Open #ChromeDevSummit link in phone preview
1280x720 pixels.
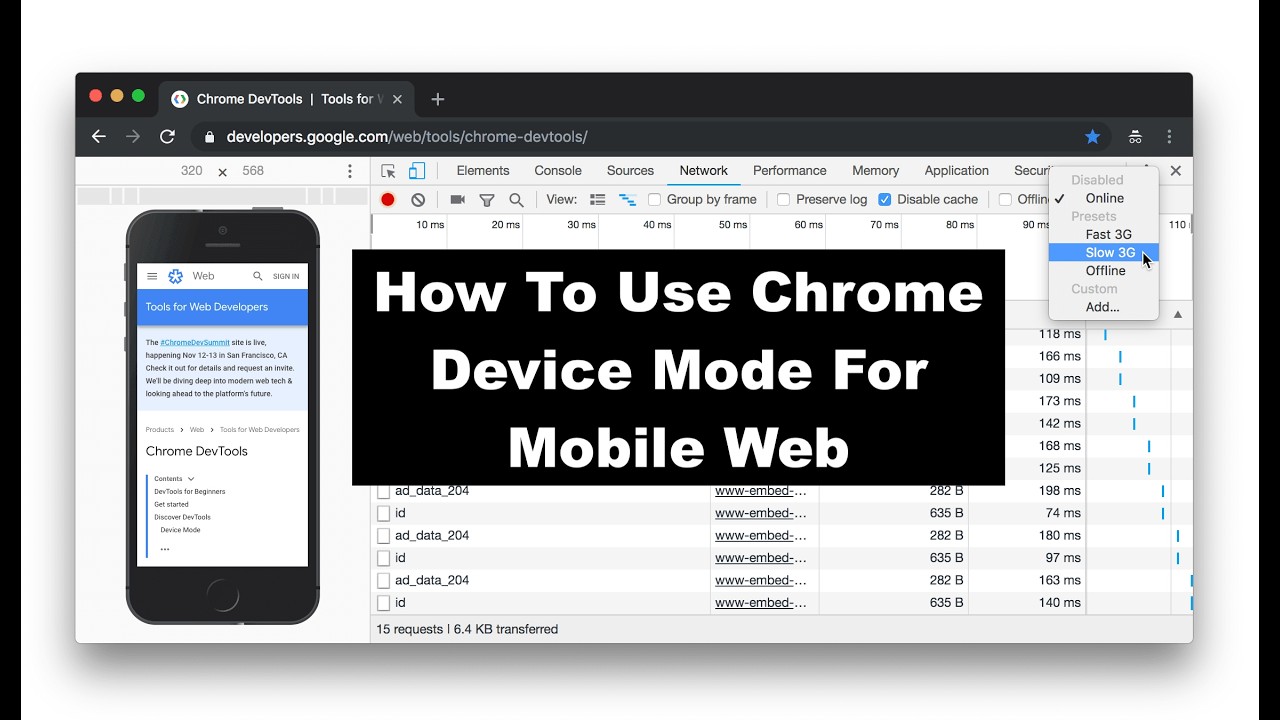(x=195, y=342)
